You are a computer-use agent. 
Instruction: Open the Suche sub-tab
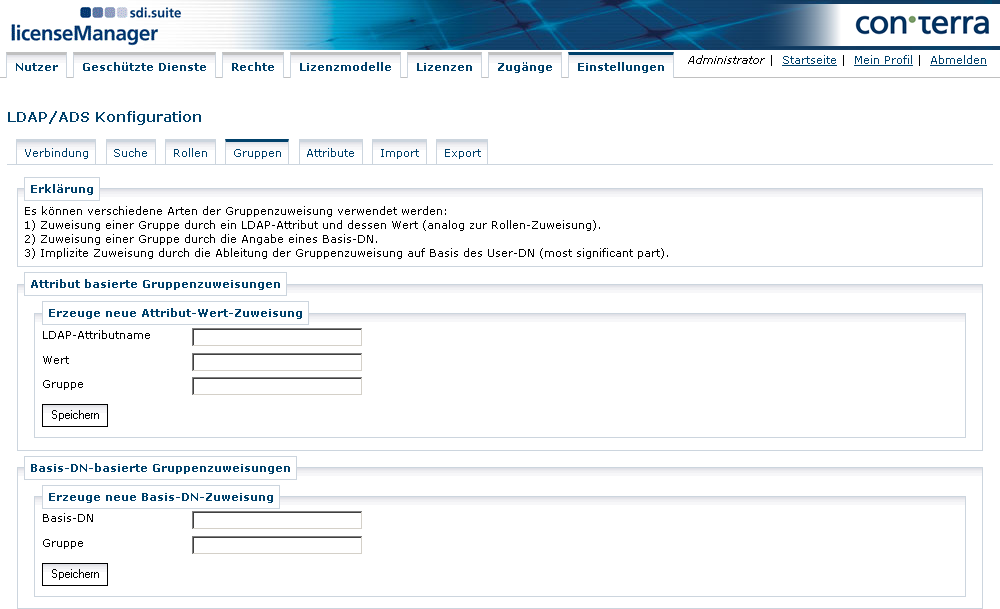point(130,153)
